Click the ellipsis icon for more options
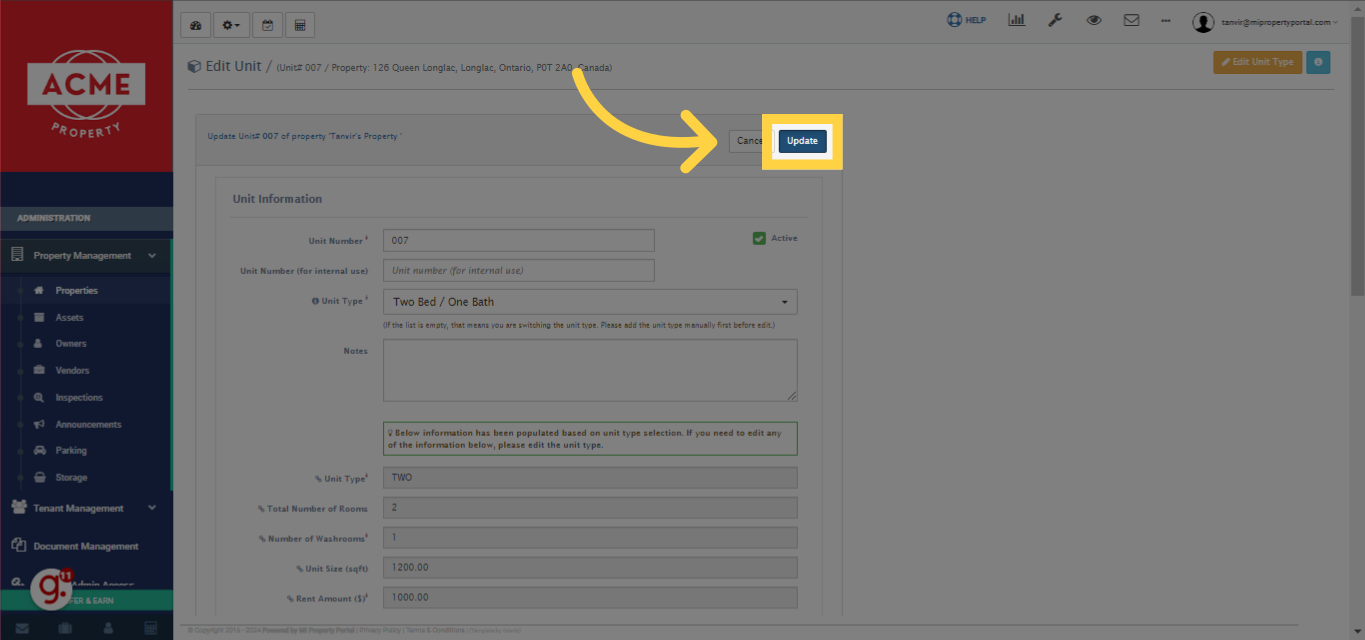 tap(1165, 19)
